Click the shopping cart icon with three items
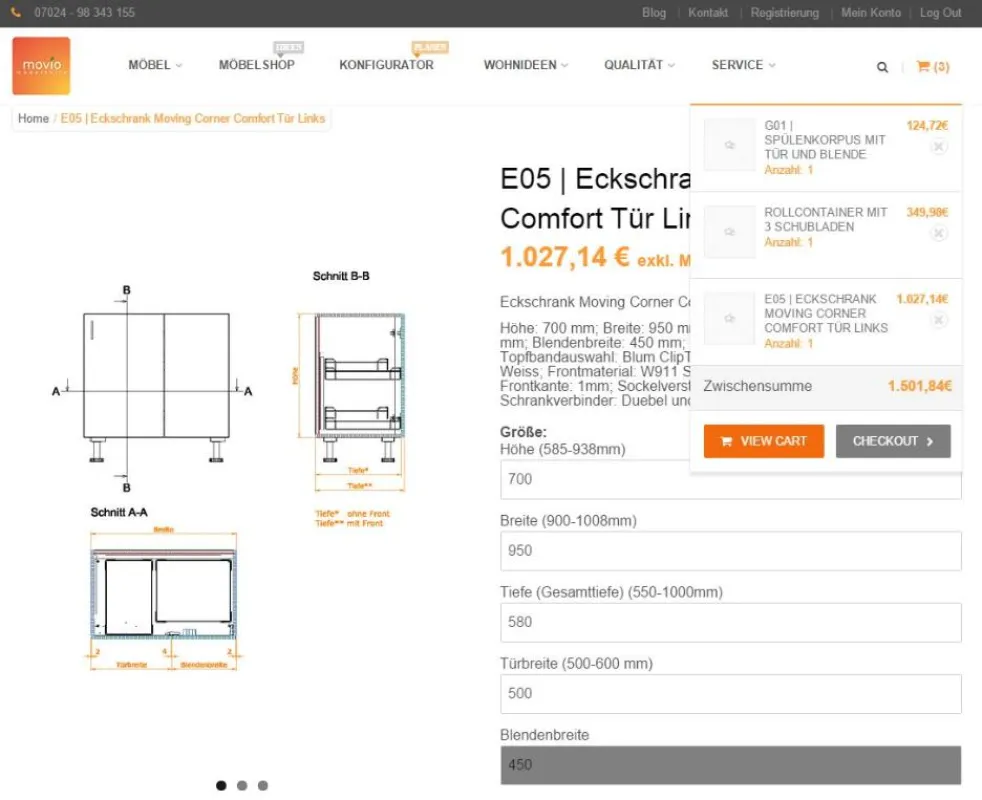 (933, 66)
